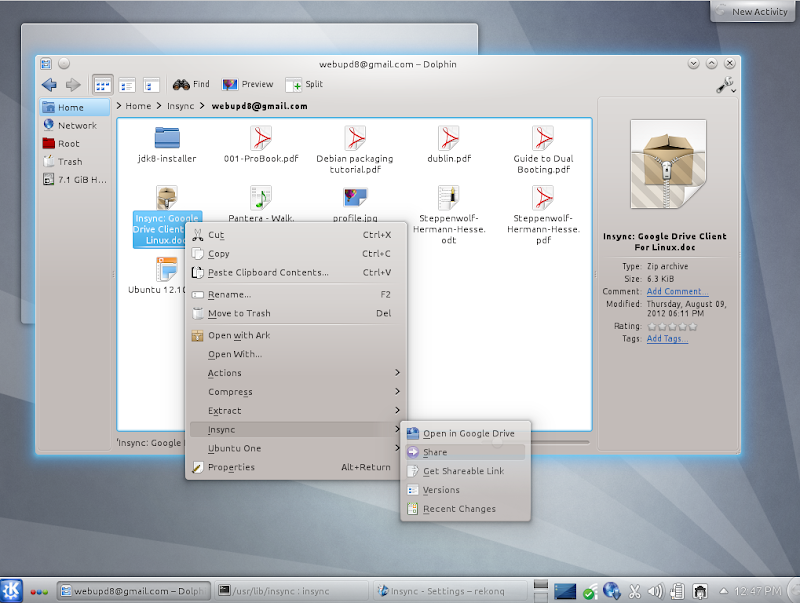Switch to webupd8@gmail.com Dolphin taskbar entry
This screenshot has width=800, height=603.
point(134,591)
